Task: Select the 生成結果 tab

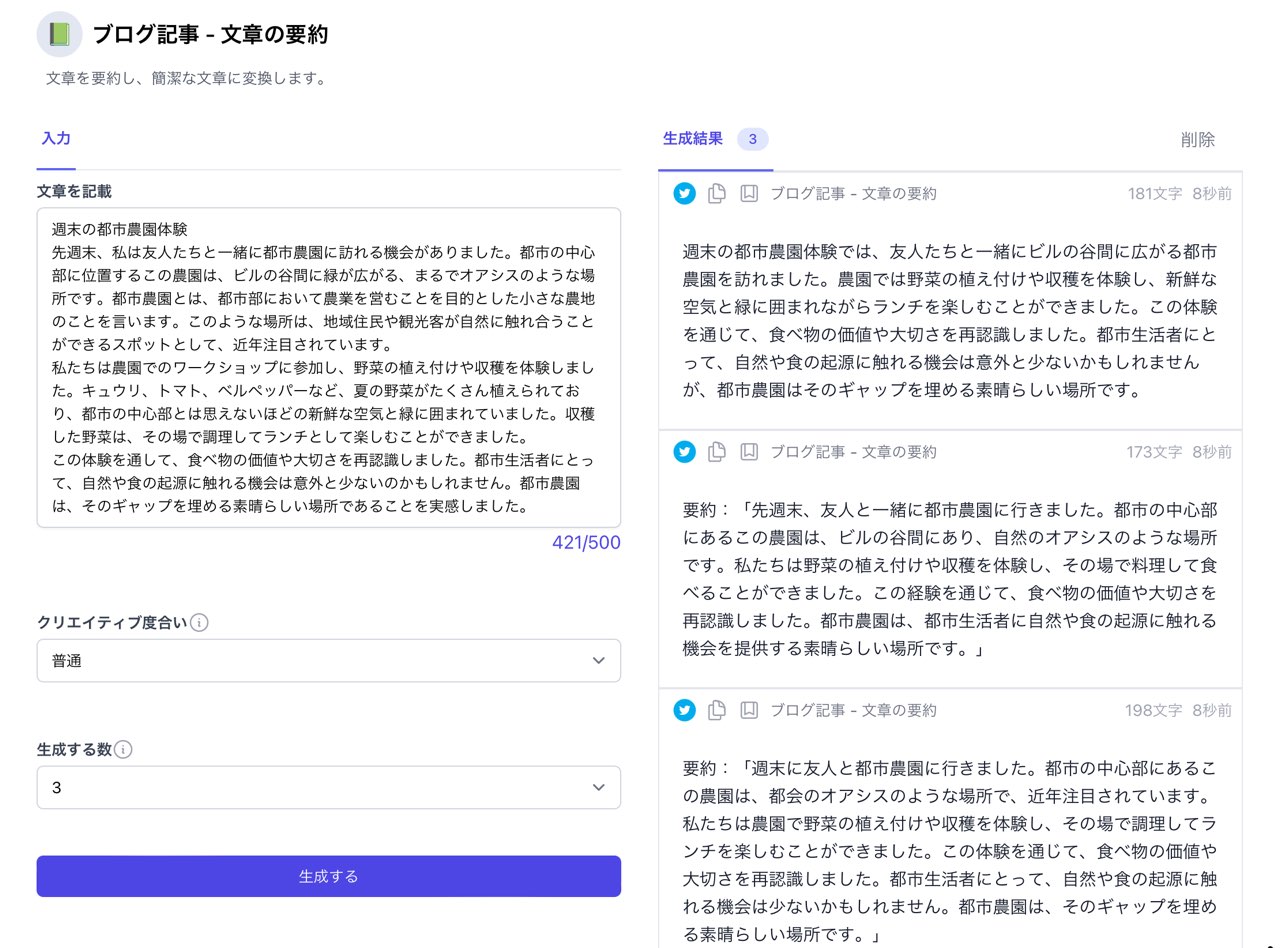Action: coord(693,139)
